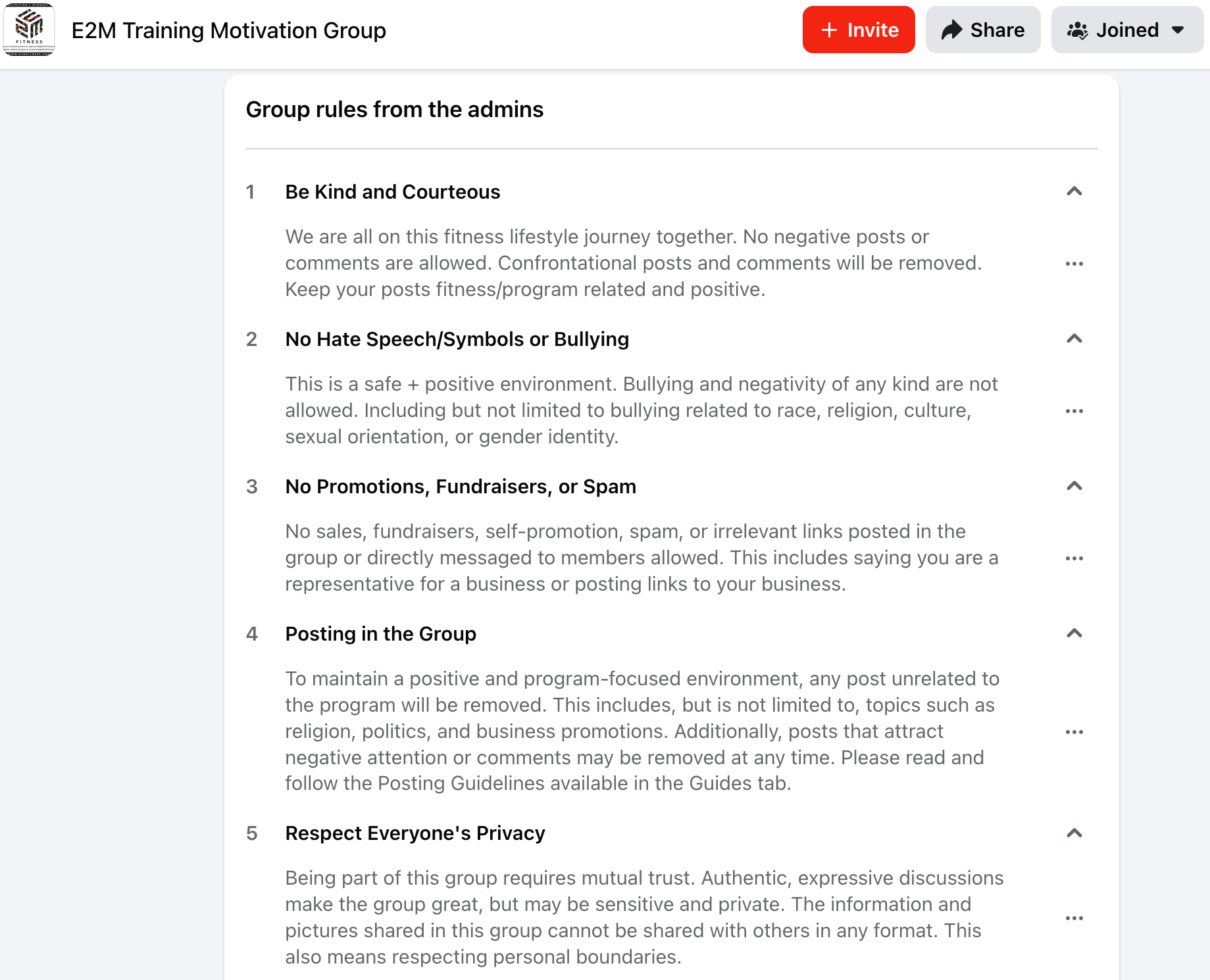Click the No Promotions, Fundraisers, or Spam heading
1210x980 pixels.
point(461,487)
